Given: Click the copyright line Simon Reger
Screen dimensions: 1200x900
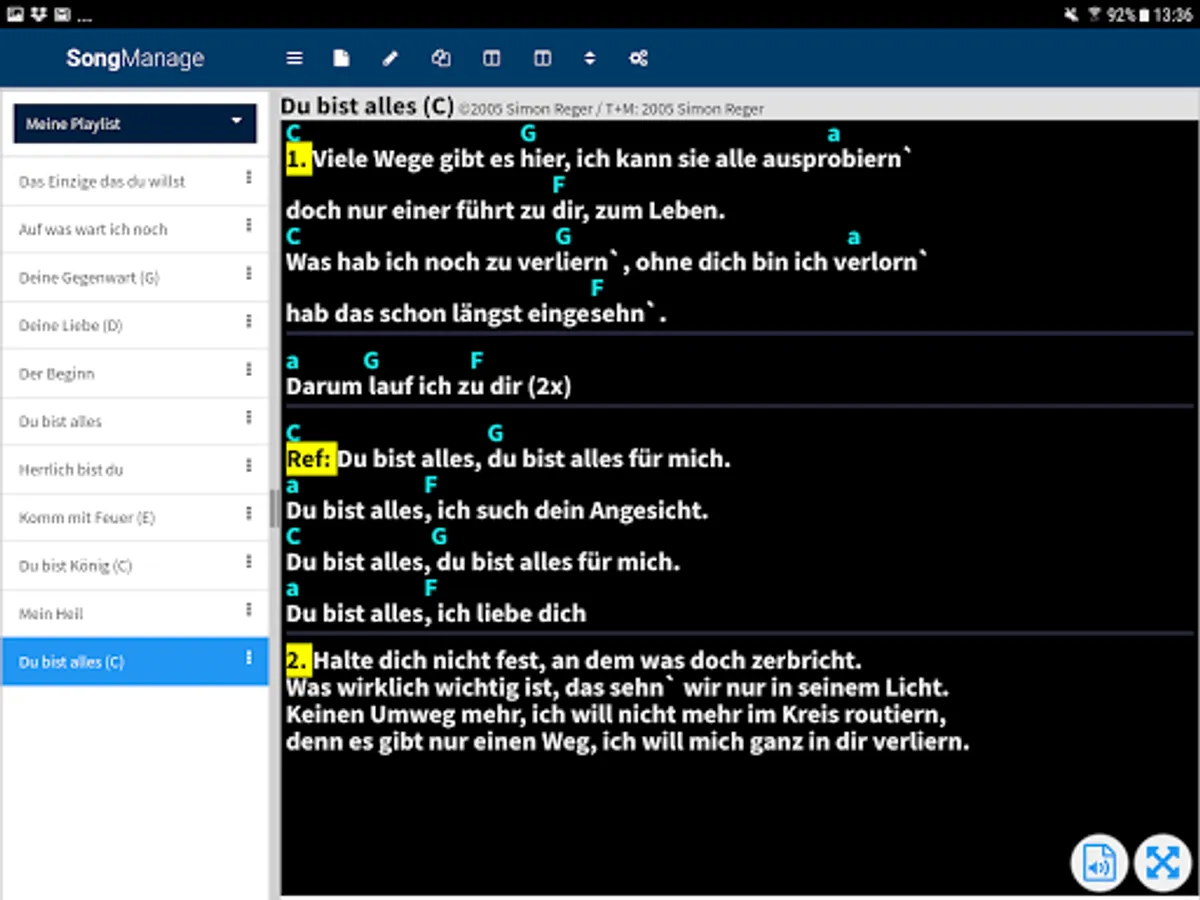Looking at the screenshot, I should point(611,109).
